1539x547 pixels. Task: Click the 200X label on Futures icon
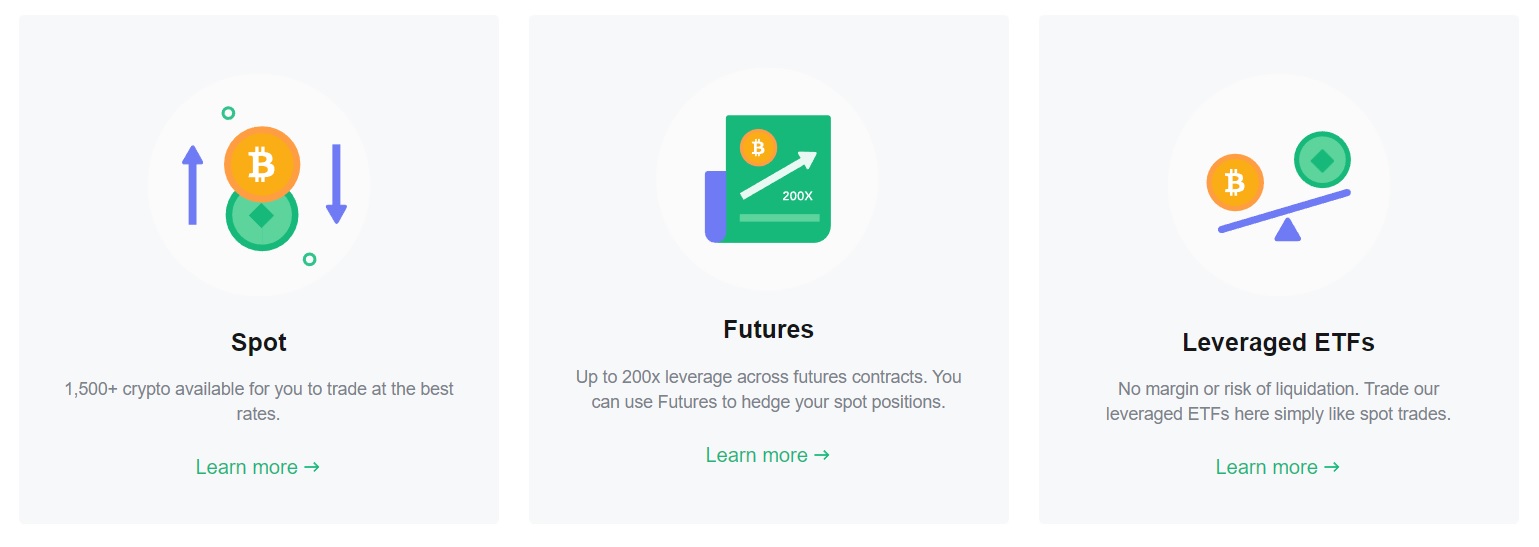[x=798, y=196]
